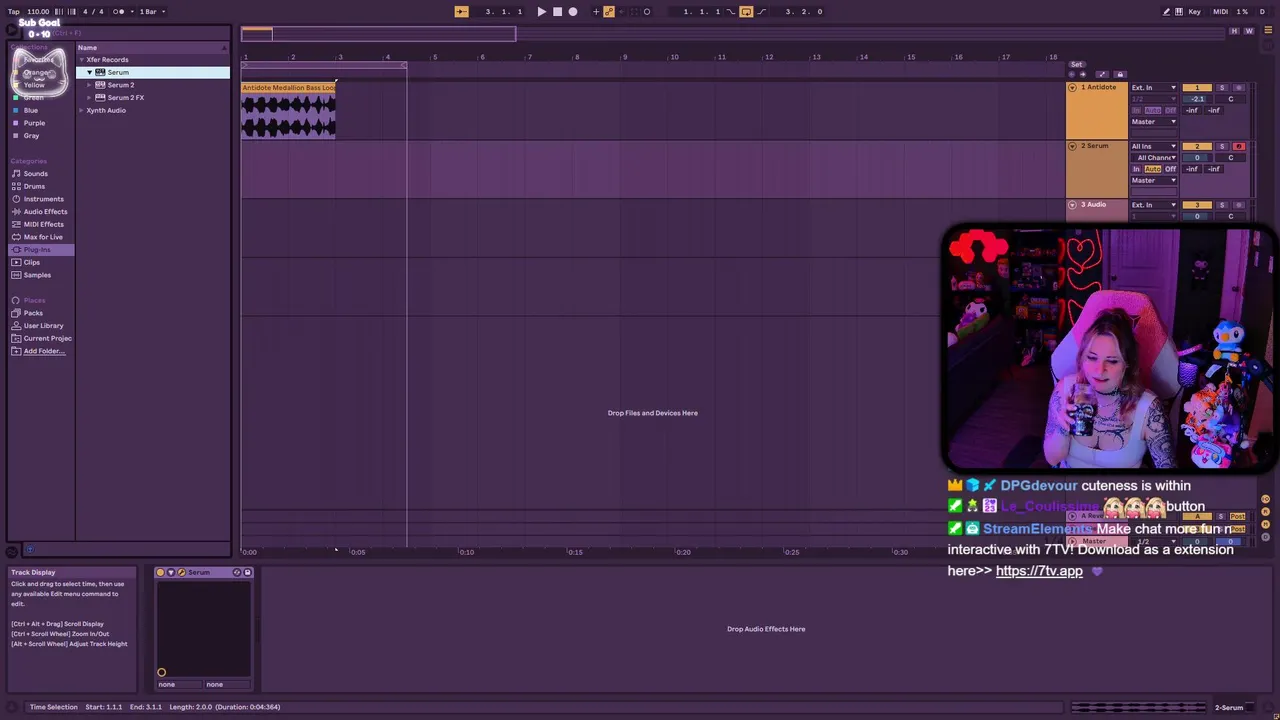Click Antidote track volume value -2.1
This screenshot has height=720, width=1280.
(1197, 99)
